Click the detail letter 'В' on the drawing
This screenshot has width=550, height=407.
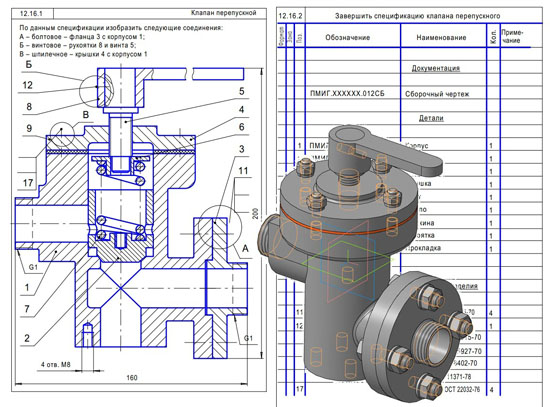[86, 115]
